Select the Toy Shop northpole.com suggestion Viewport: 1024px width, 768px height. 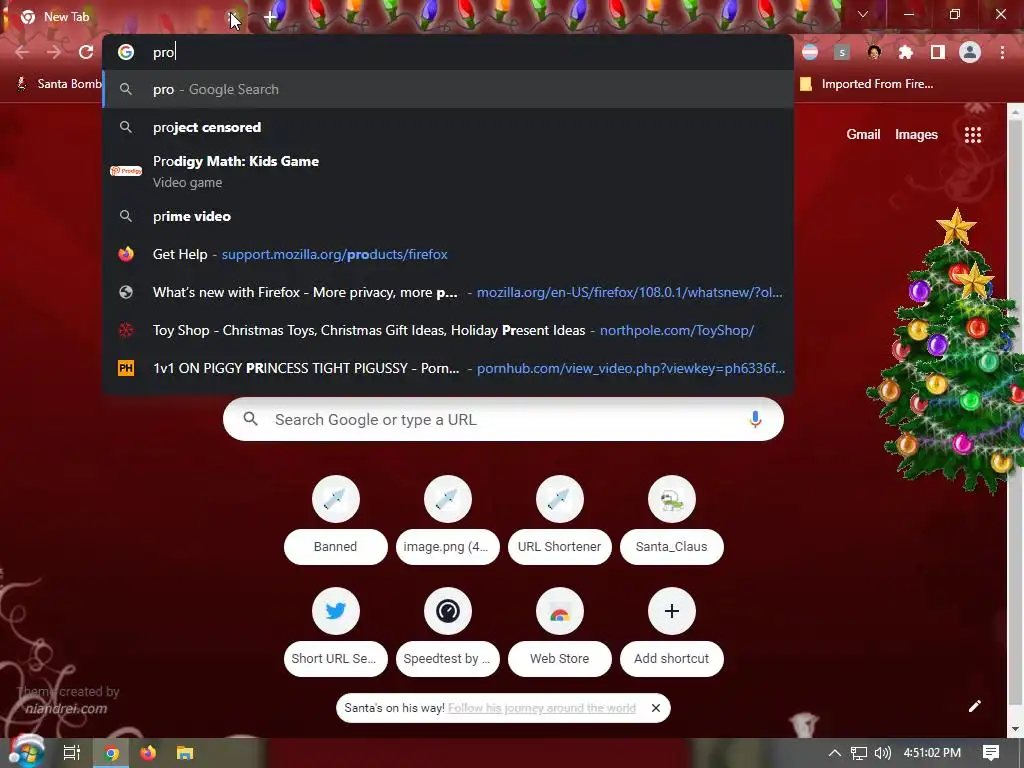[448, 330]
